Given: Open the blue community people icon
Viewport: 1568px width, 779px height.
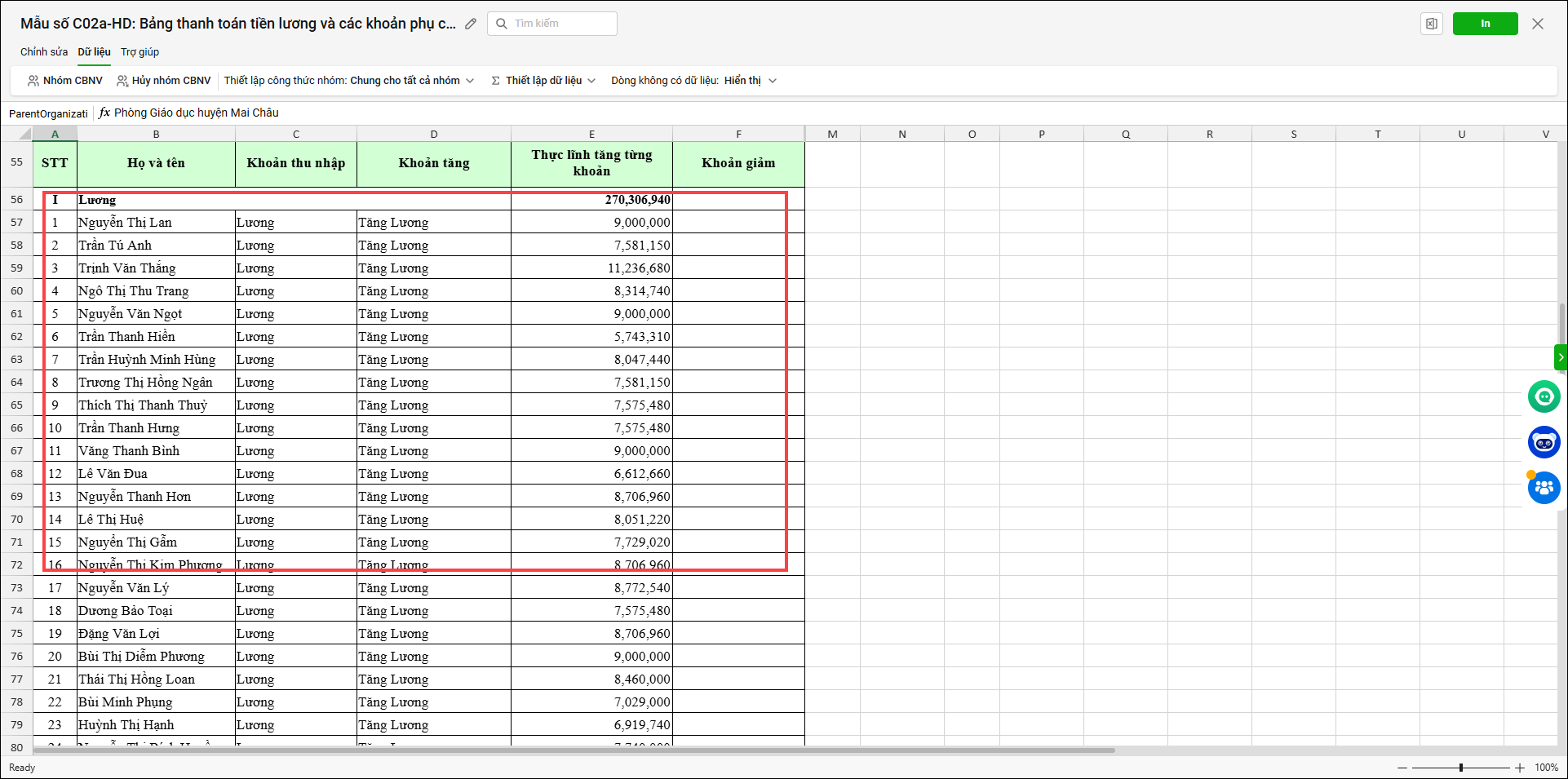Looking at the screenshot, I should (1544, 488).
